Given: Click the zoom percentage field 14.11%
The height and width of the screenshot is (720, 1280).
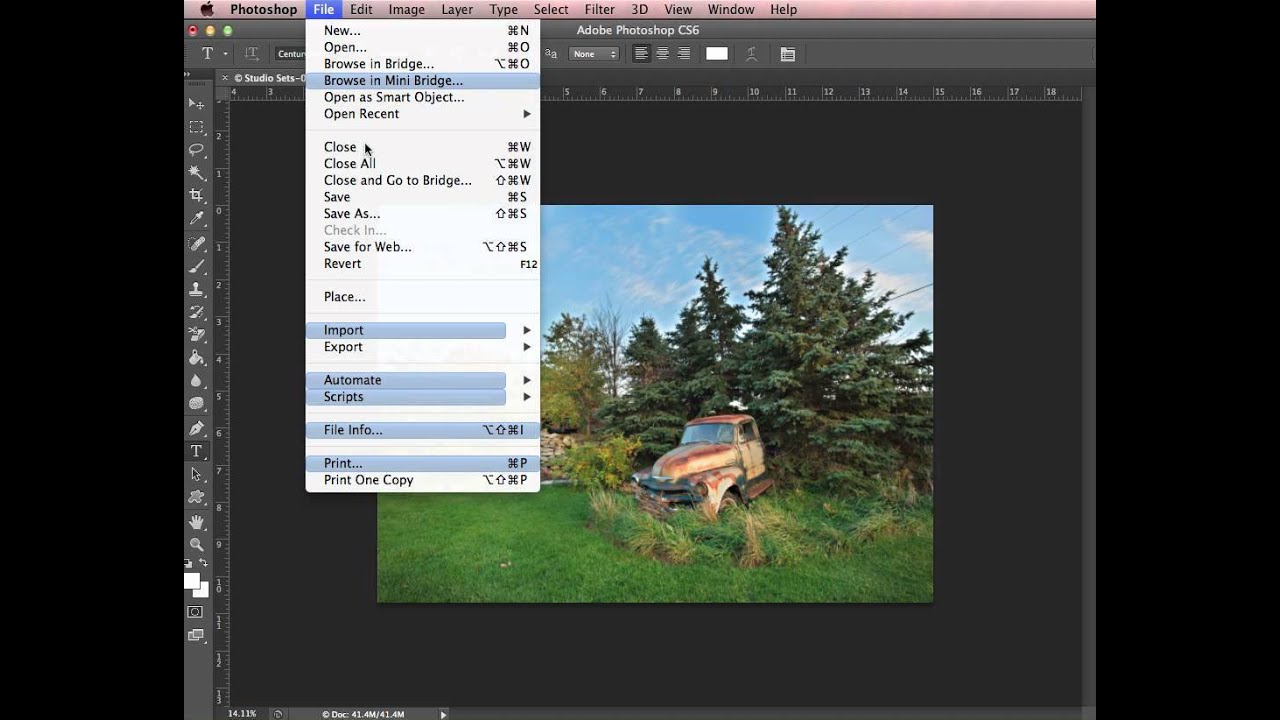Looking at the screenshot, I should pos(242,714).
